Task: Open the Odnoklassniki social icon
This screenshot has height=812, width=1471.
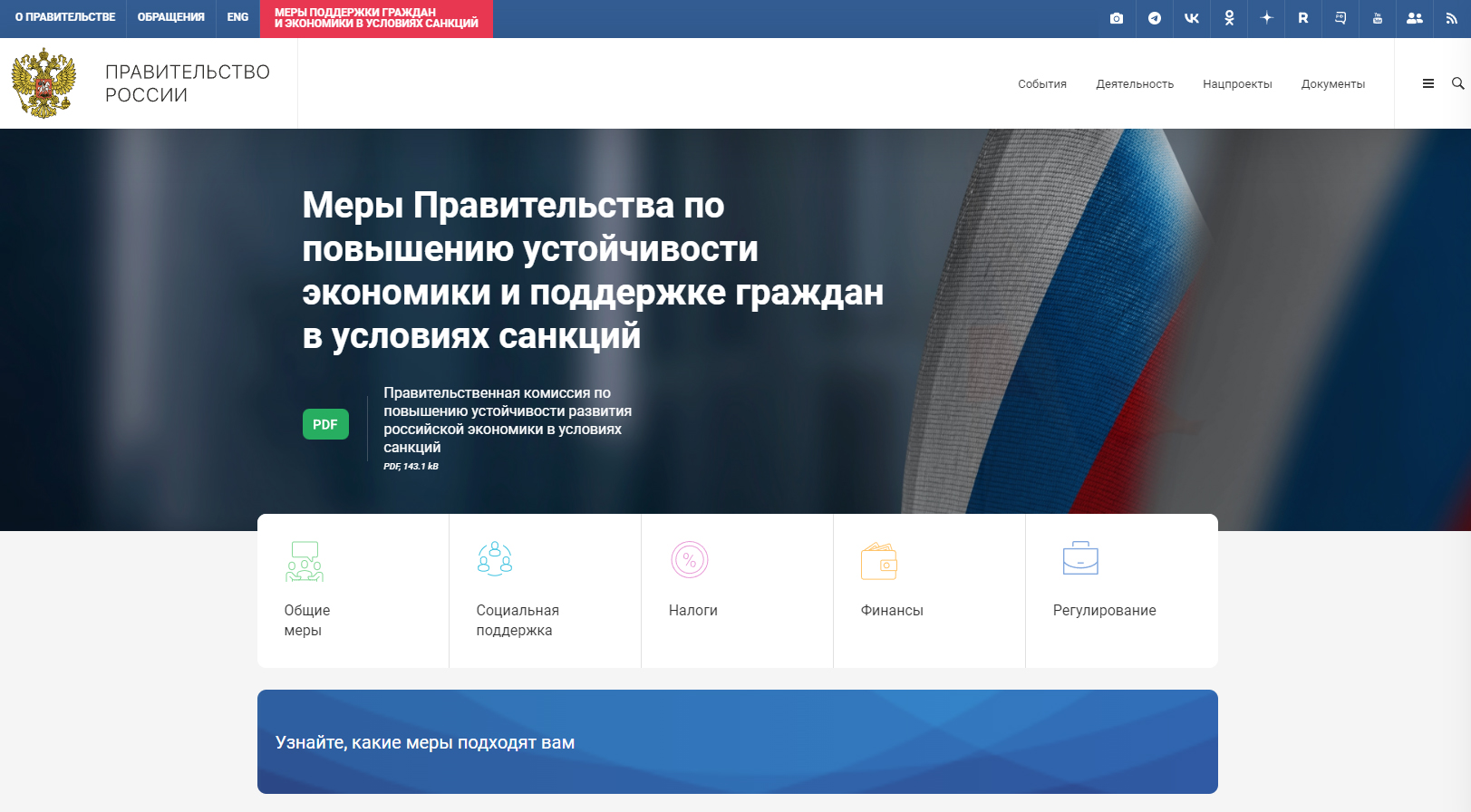Action: coord(1229,18)
